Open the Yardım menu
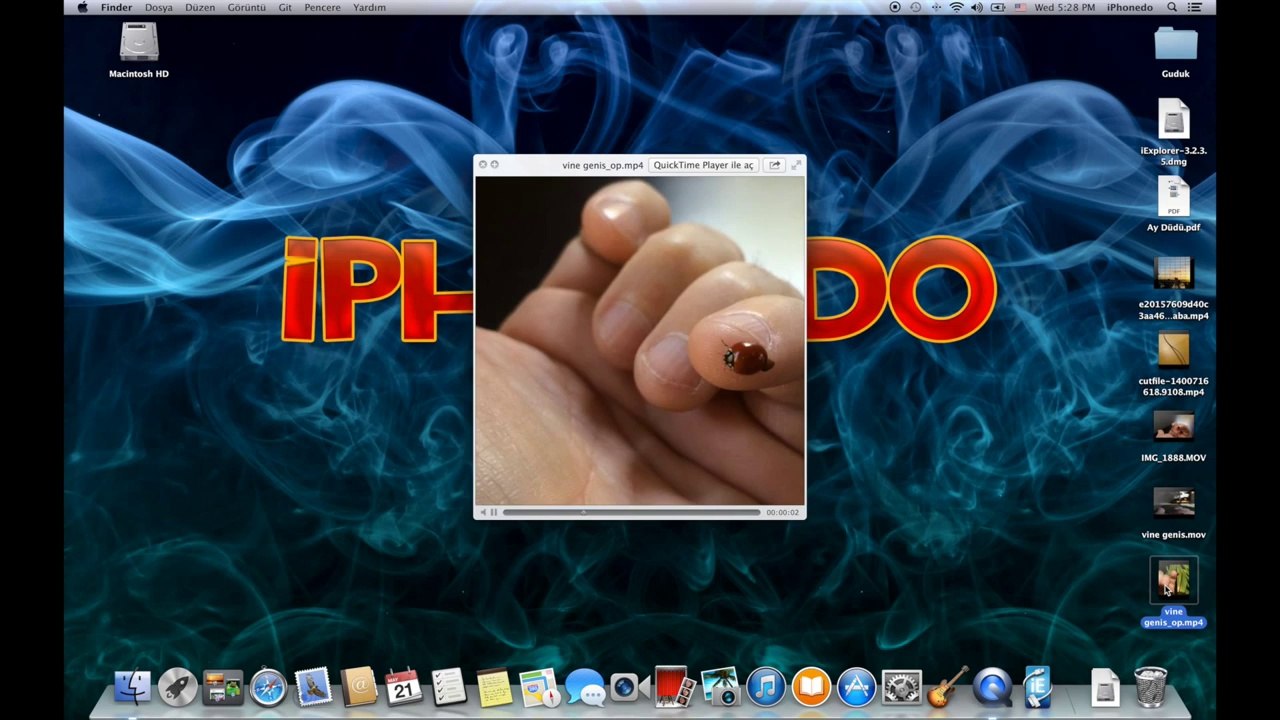1280x720 pixels. click(x=369, y=7)
